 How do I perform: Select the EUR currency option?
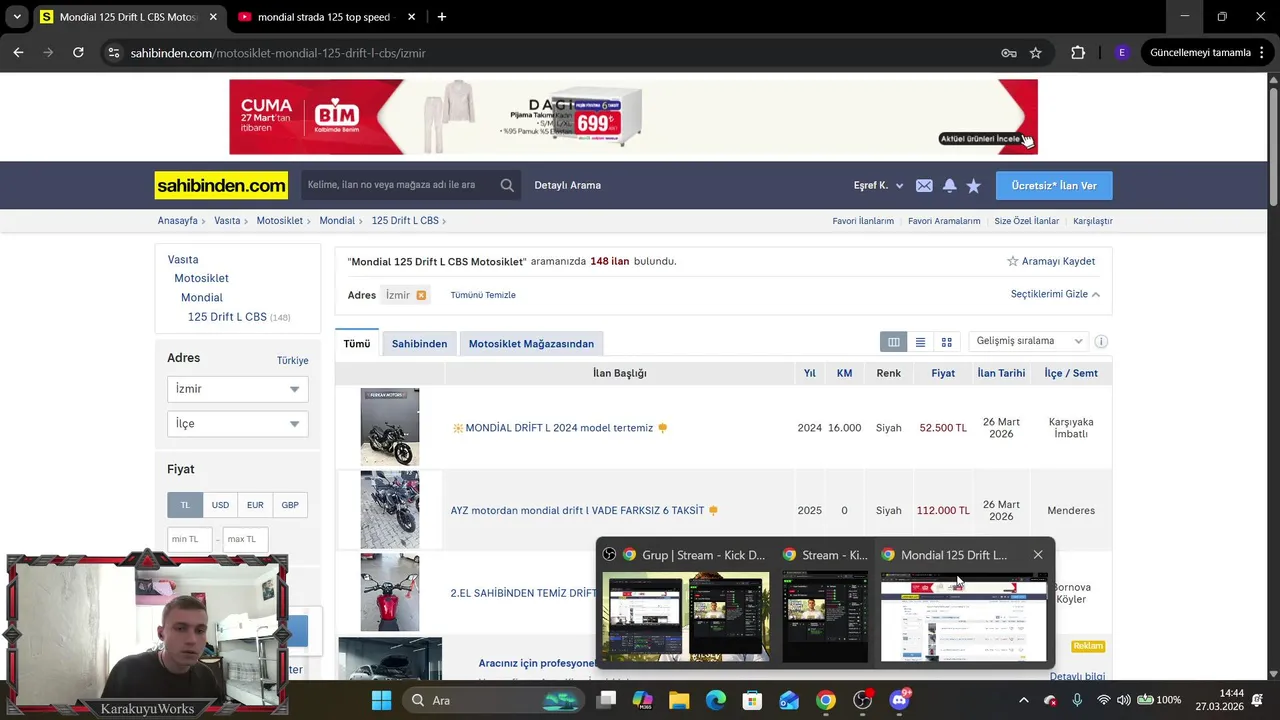pyautogui.click(x=255, y=505)
